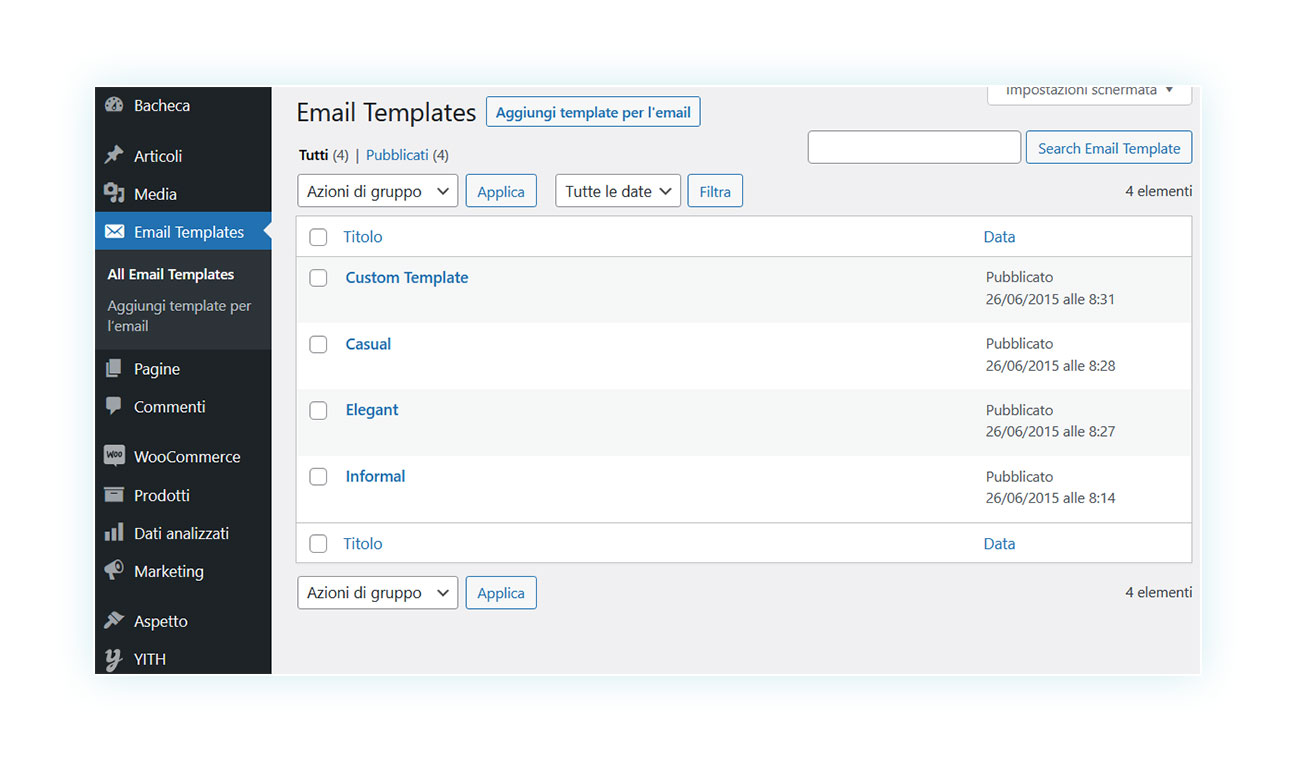Open Commenti menu item

(183, 407)
